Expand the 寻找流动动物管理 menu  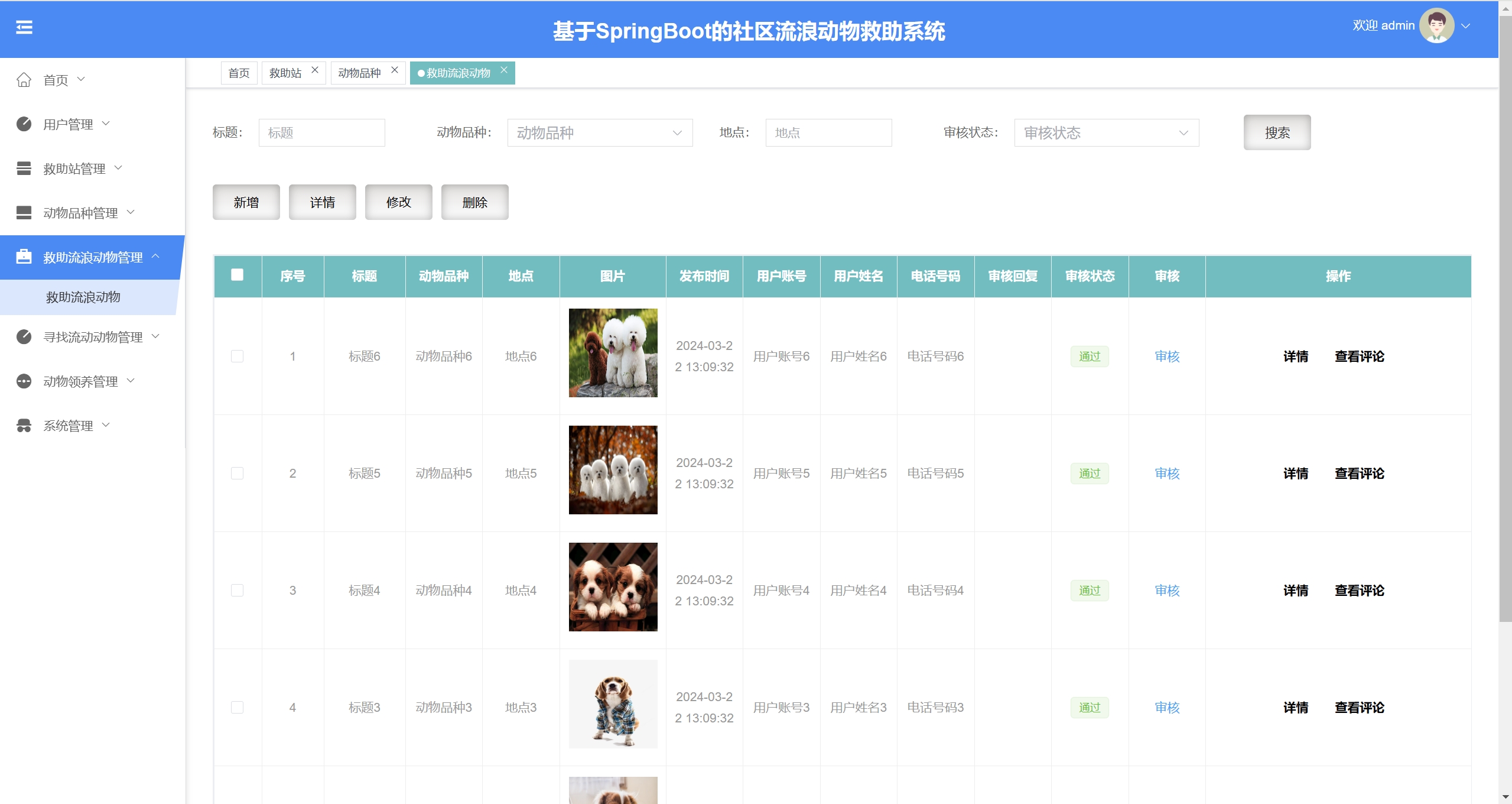156,336
